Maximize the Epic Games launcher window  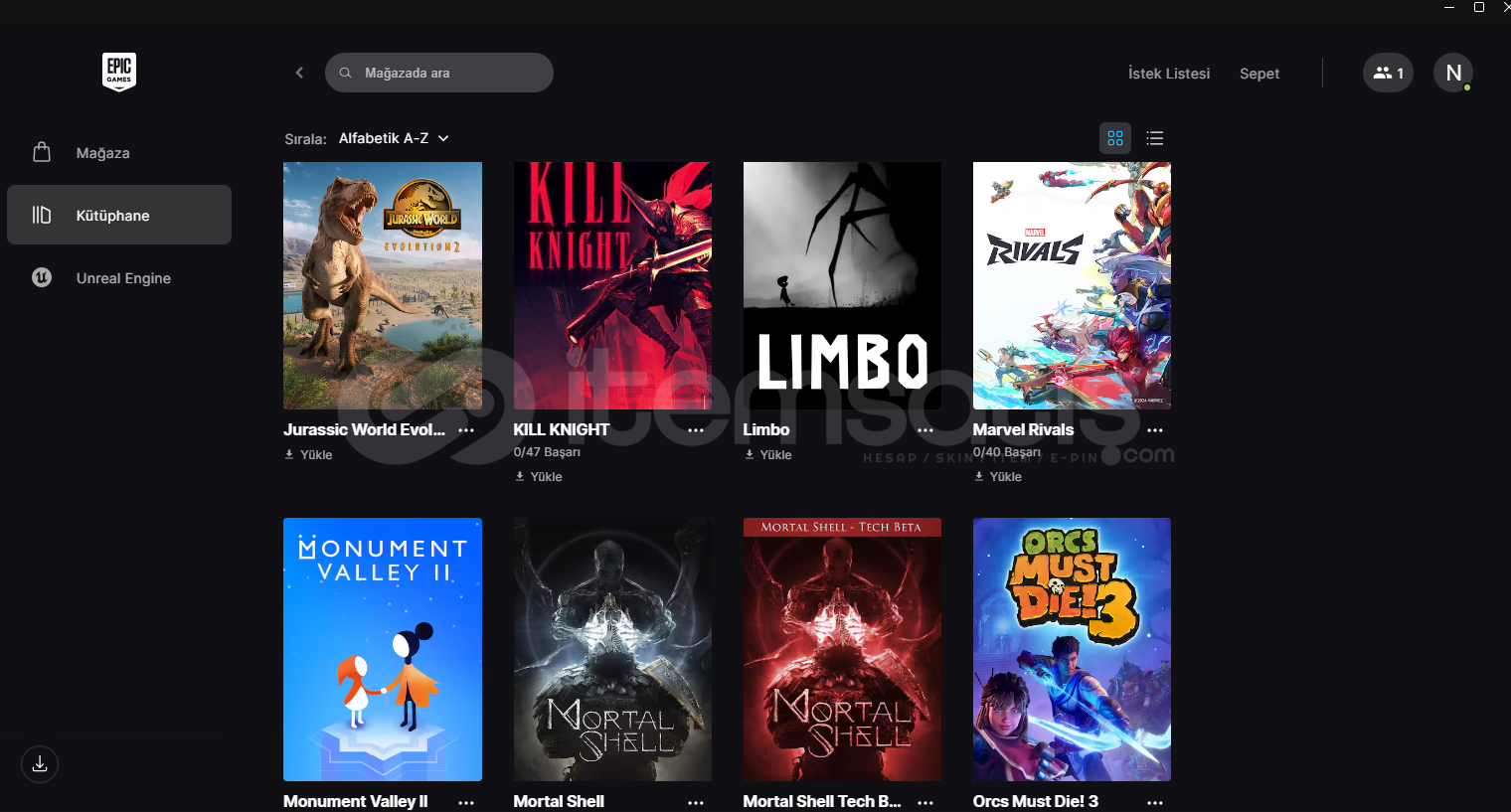[x=1479, y=7]
